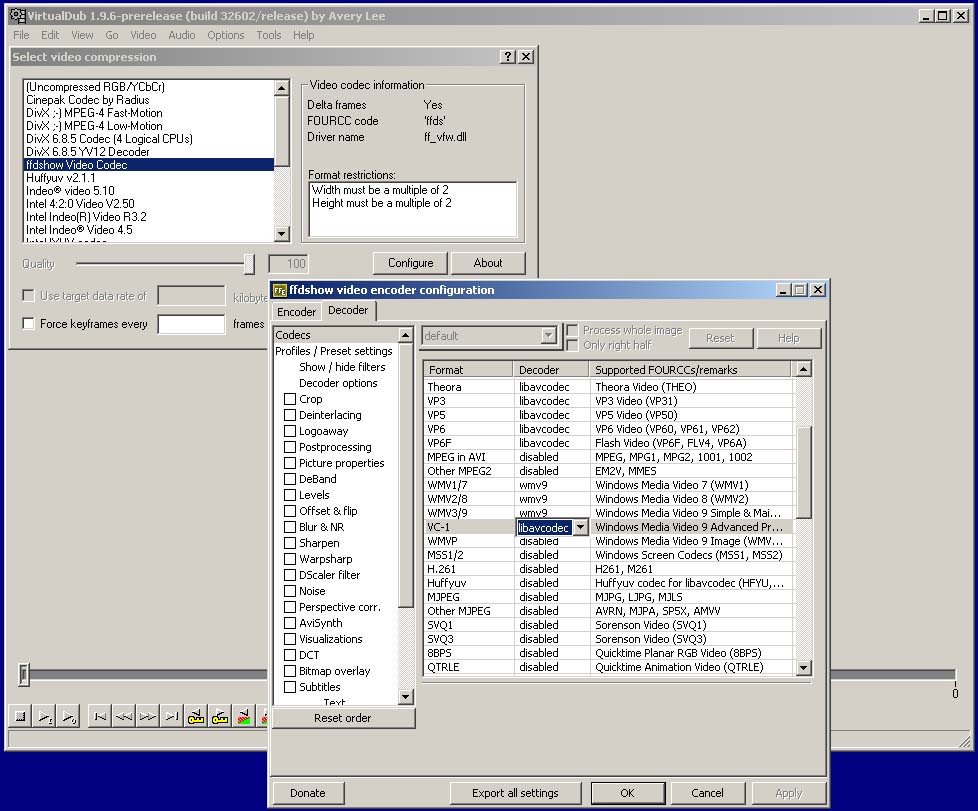Viewport: 978px width, 811px height.
Task: Switch to the Encoder tab
Action: pos(296,312)
